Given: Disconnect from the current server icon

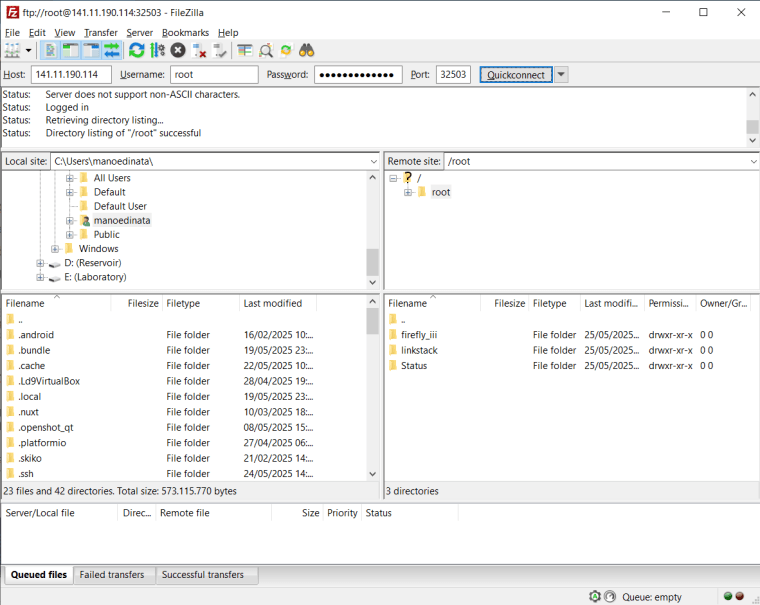Looking at the screenshot, I should [x=199, y=50].
